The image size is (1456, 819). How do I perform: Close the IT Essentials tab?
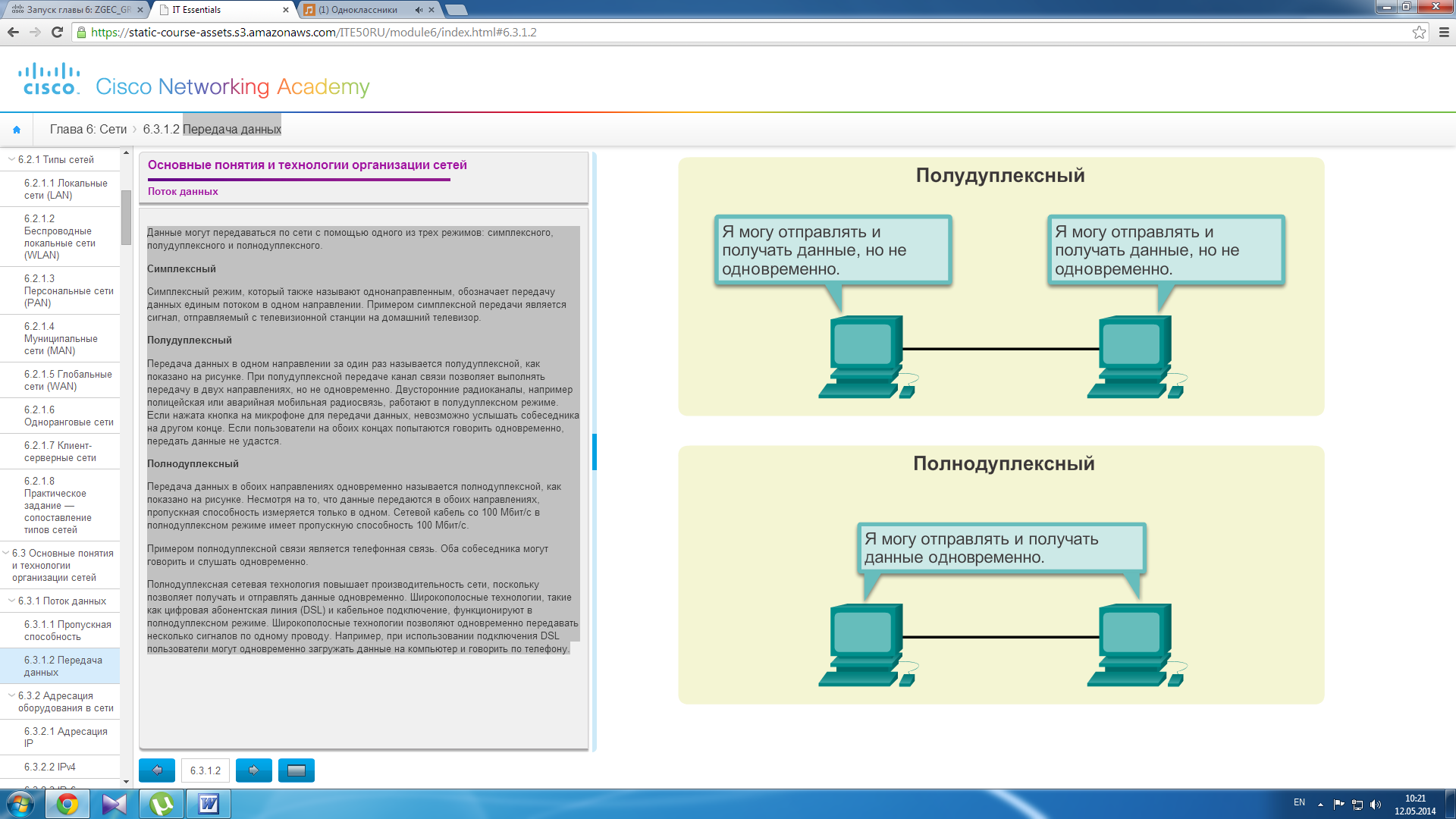(286, 10)
